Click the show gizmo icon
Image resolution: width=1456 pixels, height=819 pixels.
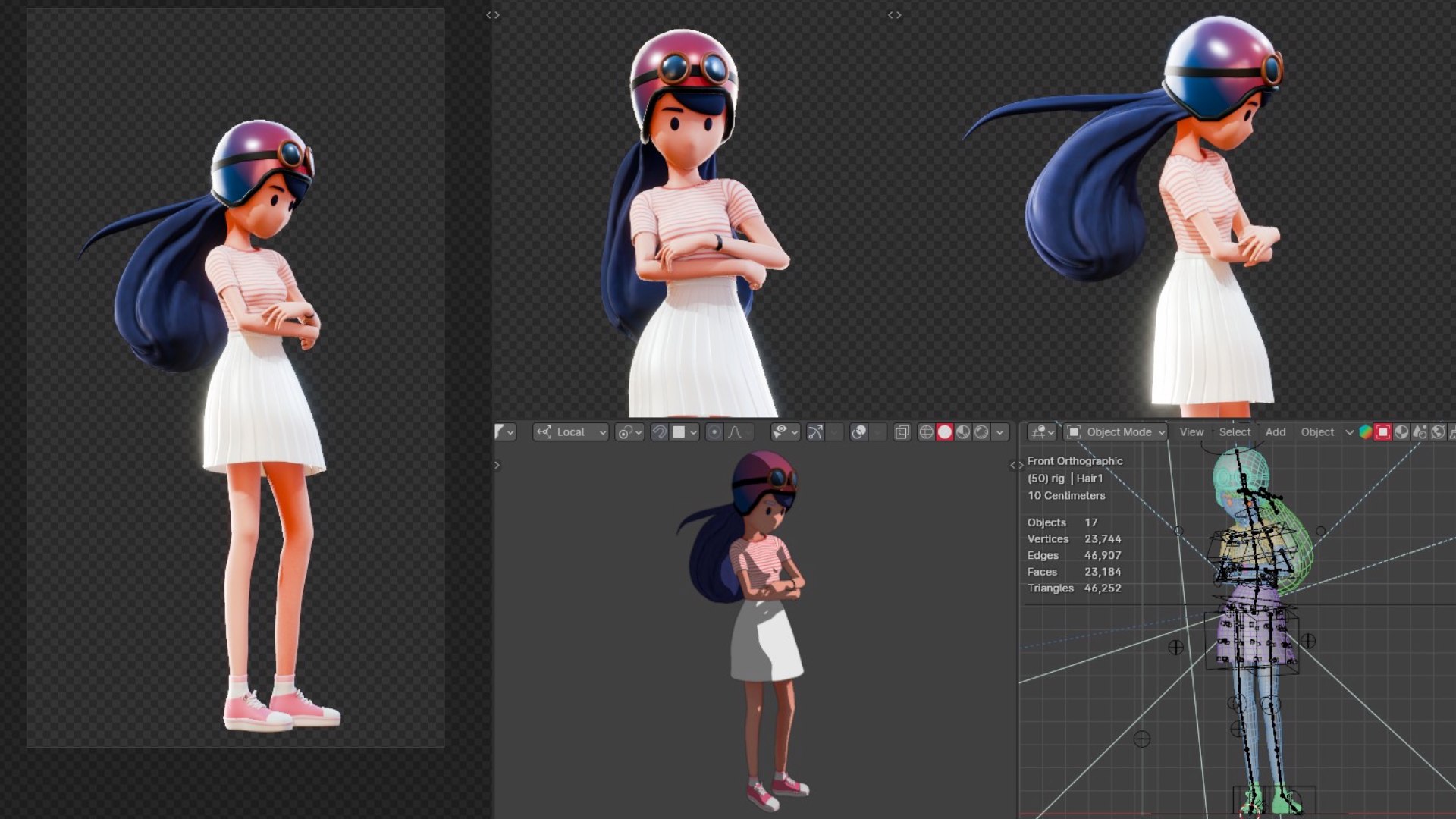[815, 432]
